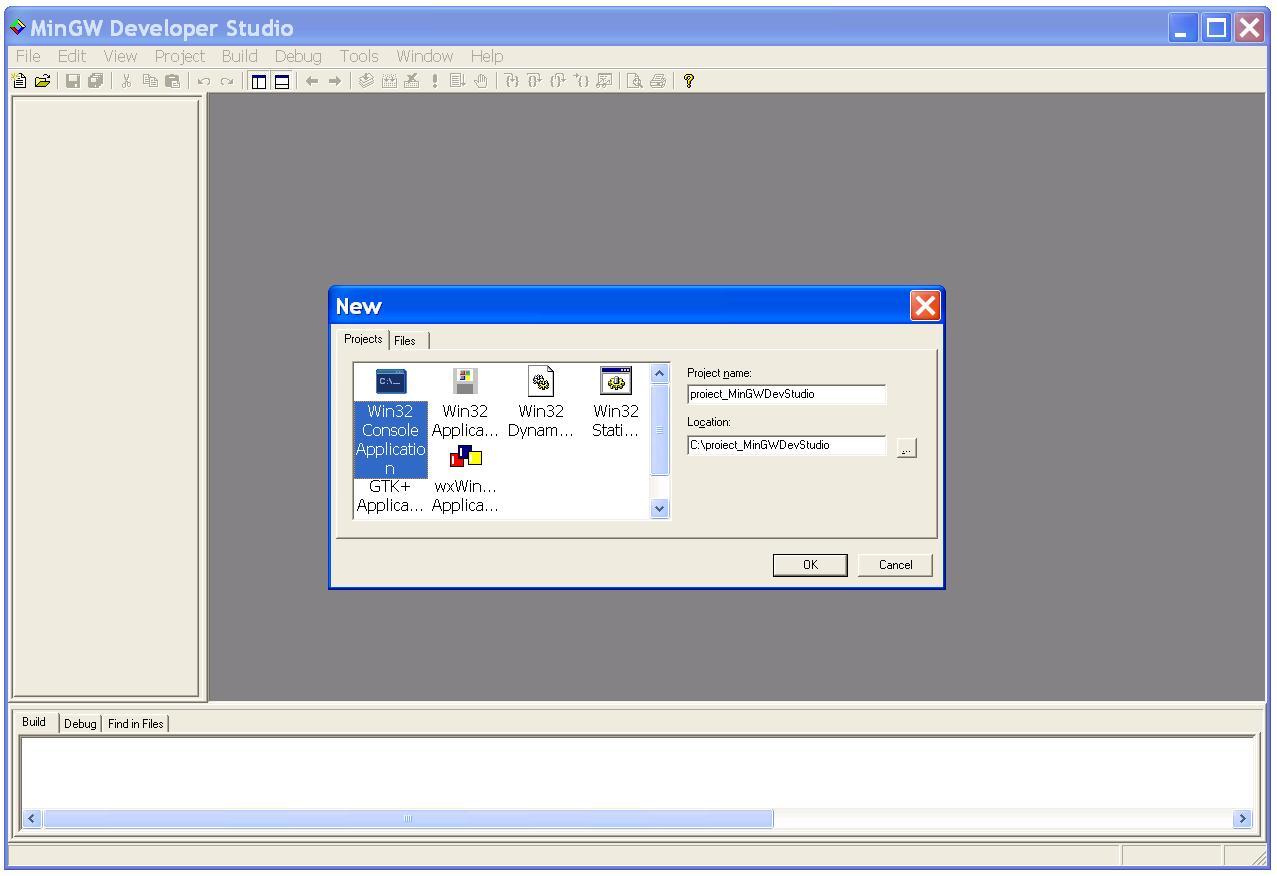Switch to Find in Files tab
The height and width of the screenshot is (876, 1277).
(136, 723)
